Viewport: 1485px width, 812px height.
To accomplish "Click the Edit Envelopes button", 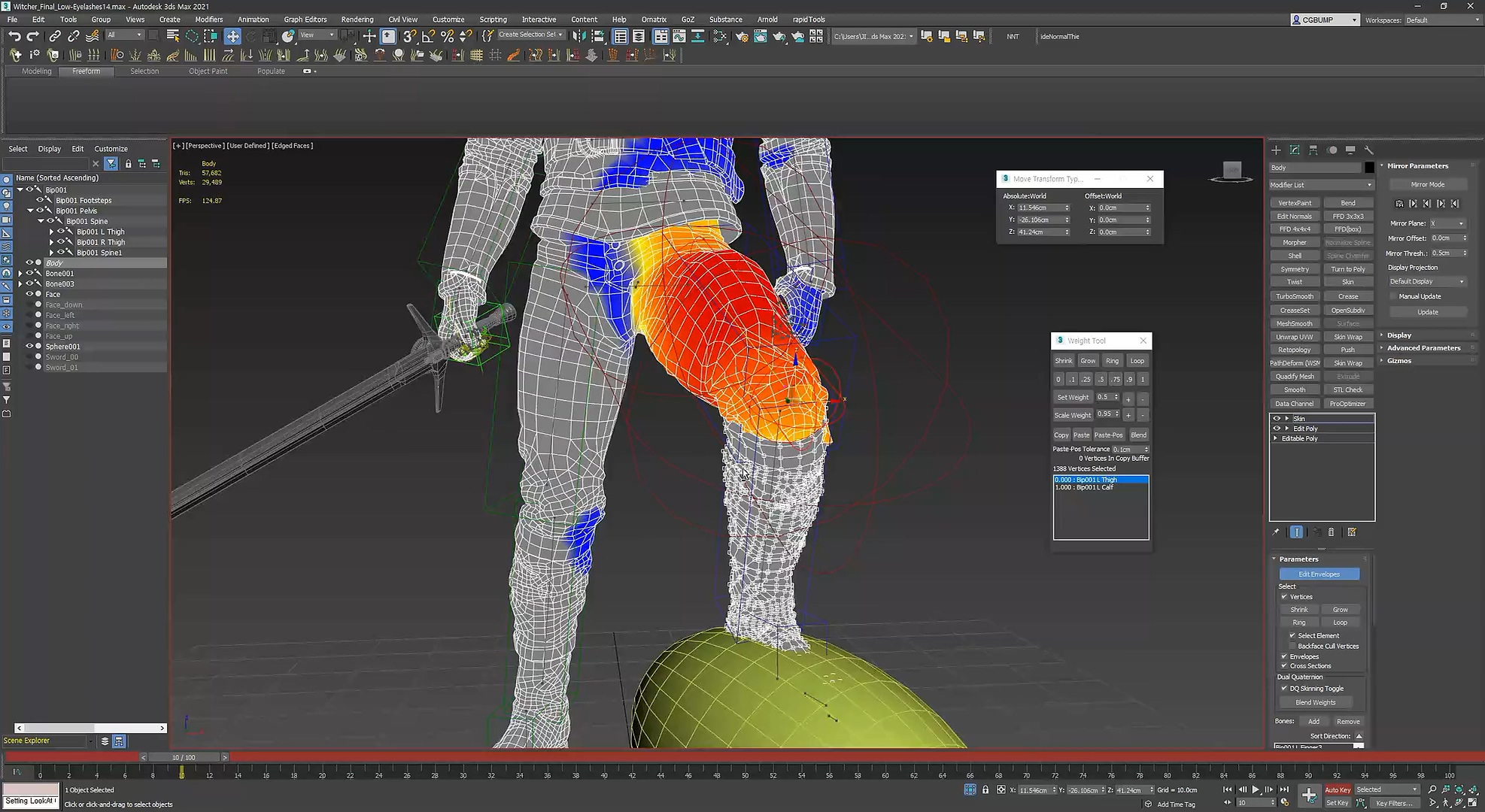I will pos(1319,574).
